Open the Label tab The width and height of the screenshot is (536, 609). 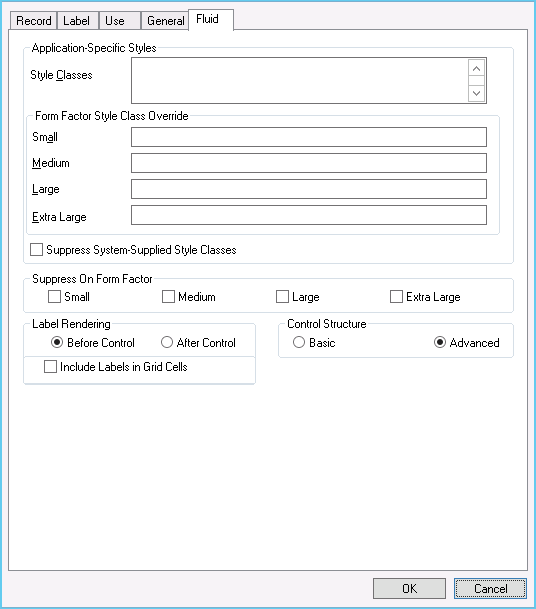point(77,21)
